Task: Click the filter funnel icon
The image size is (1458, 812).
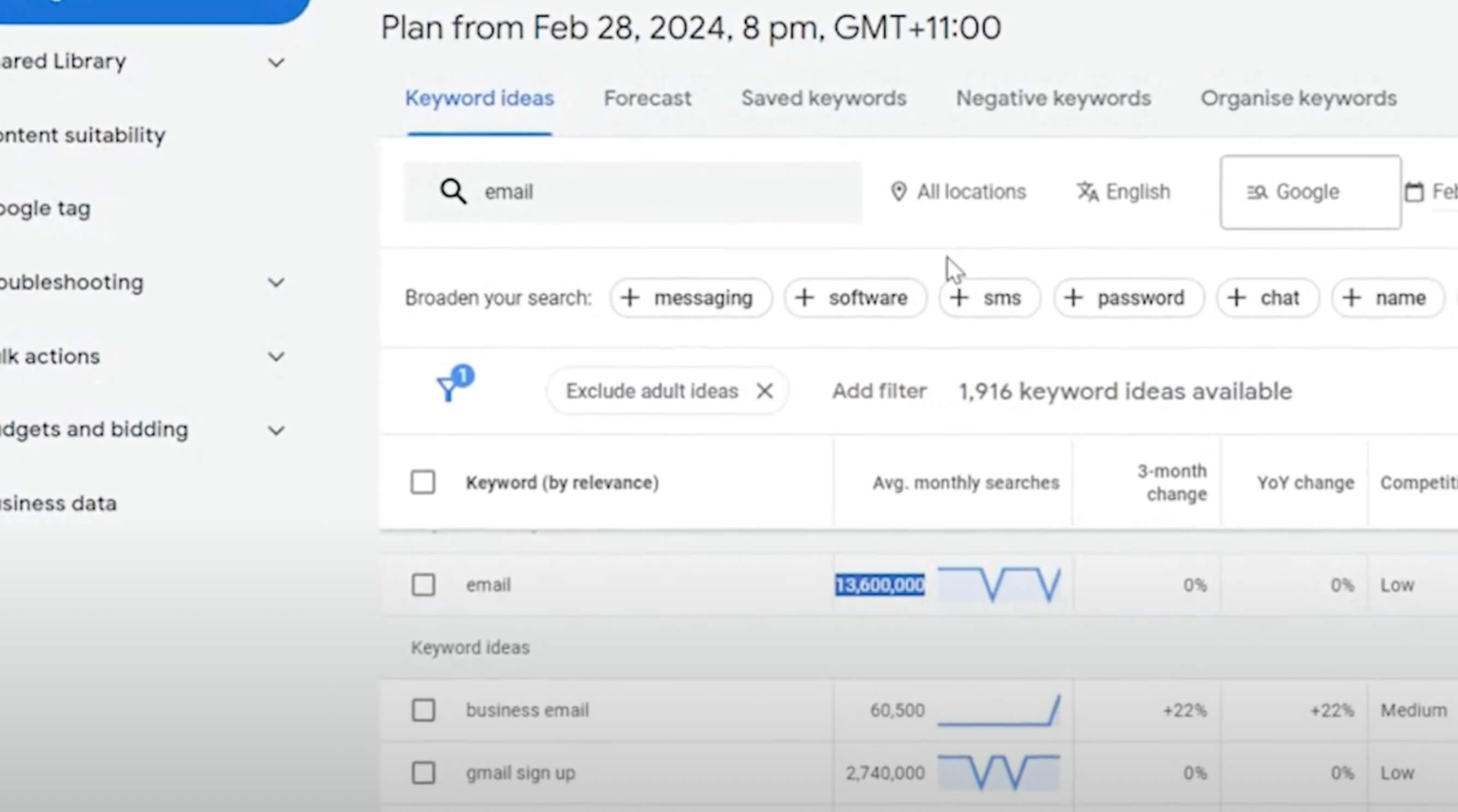Action: point(448,389)
